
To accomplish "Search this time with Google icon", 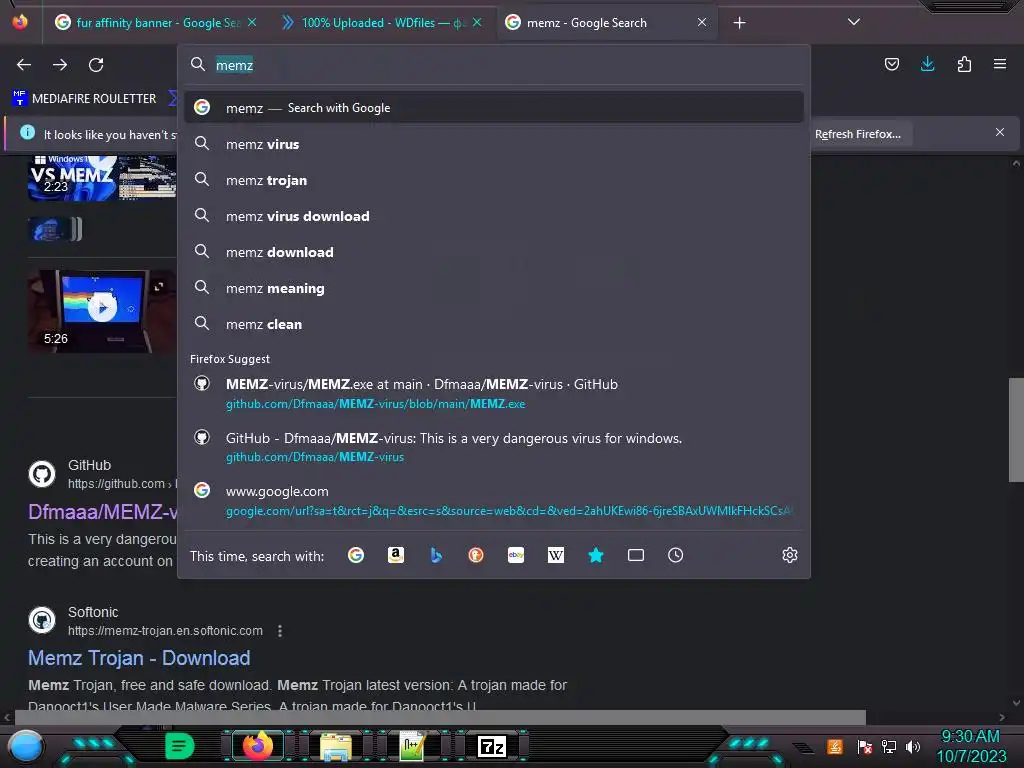I will (356, 555).
